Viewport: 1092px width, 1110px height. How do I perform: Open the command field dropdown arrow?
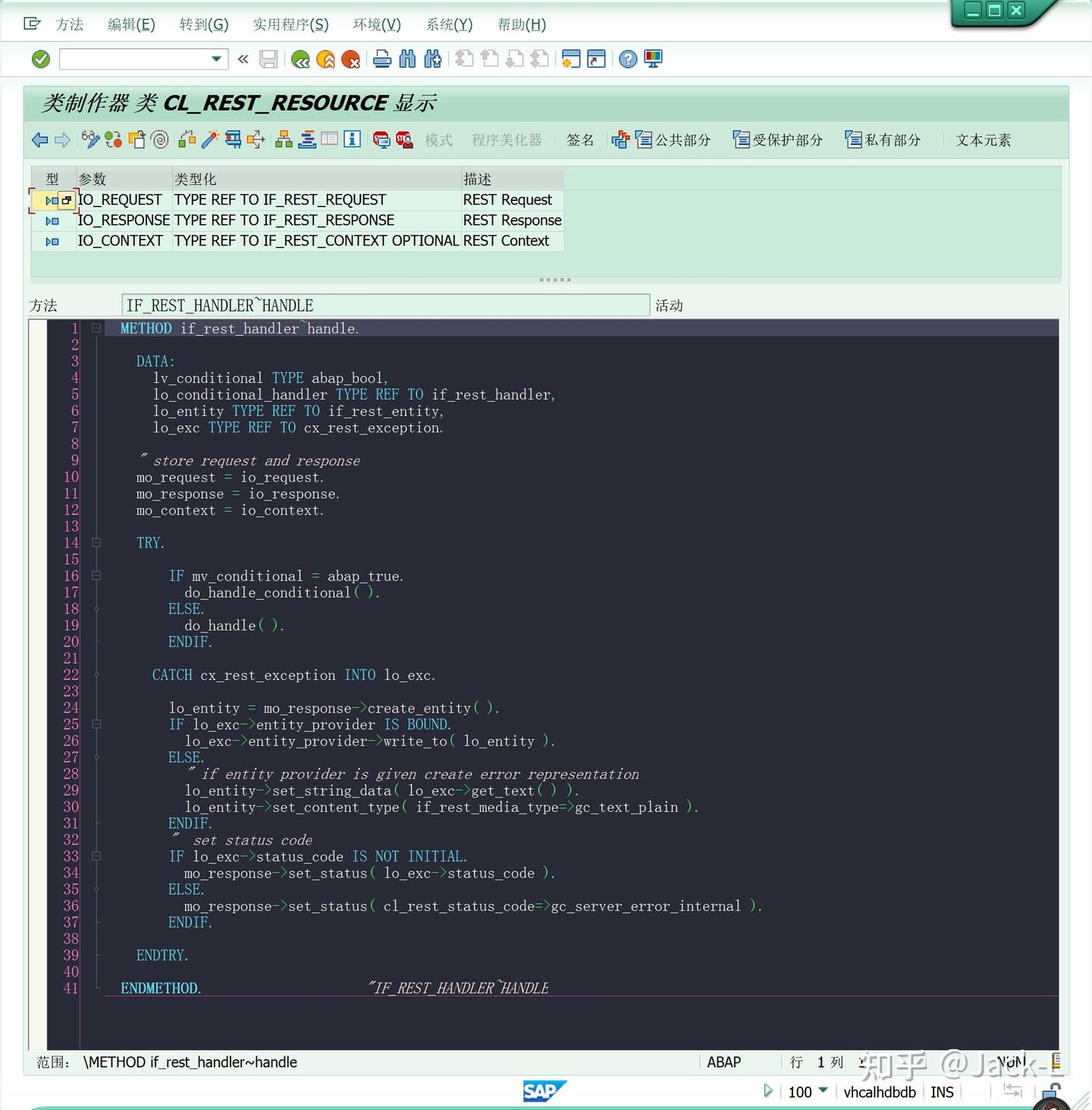(215, 59)
